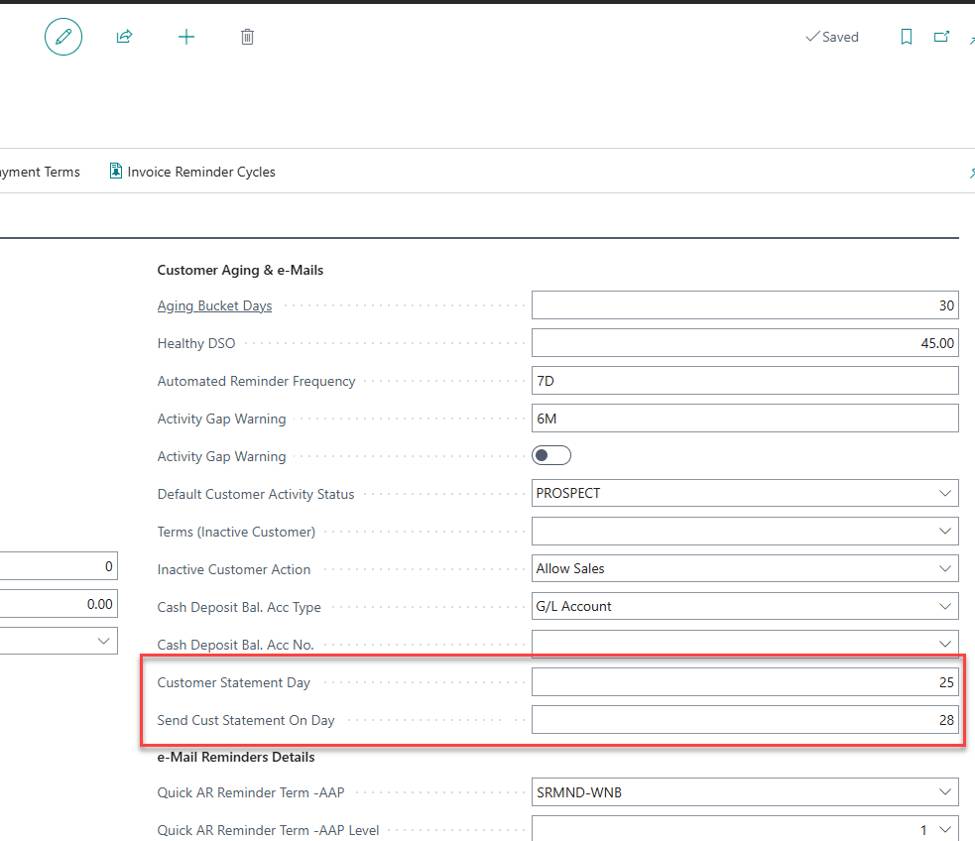Click the plus icon to add new
This screenshot has height=841, width=975.
coord(186,37)
